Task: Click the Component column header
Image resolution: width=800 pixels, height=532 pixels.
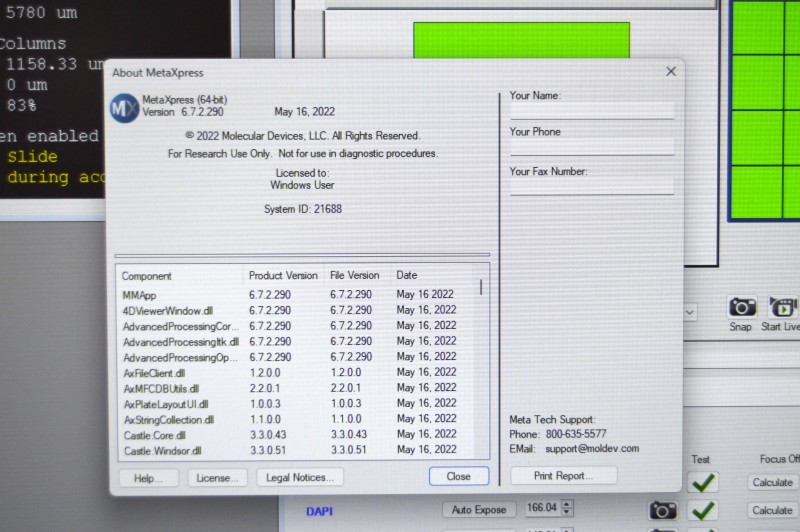Action: [x=147, y=276]
